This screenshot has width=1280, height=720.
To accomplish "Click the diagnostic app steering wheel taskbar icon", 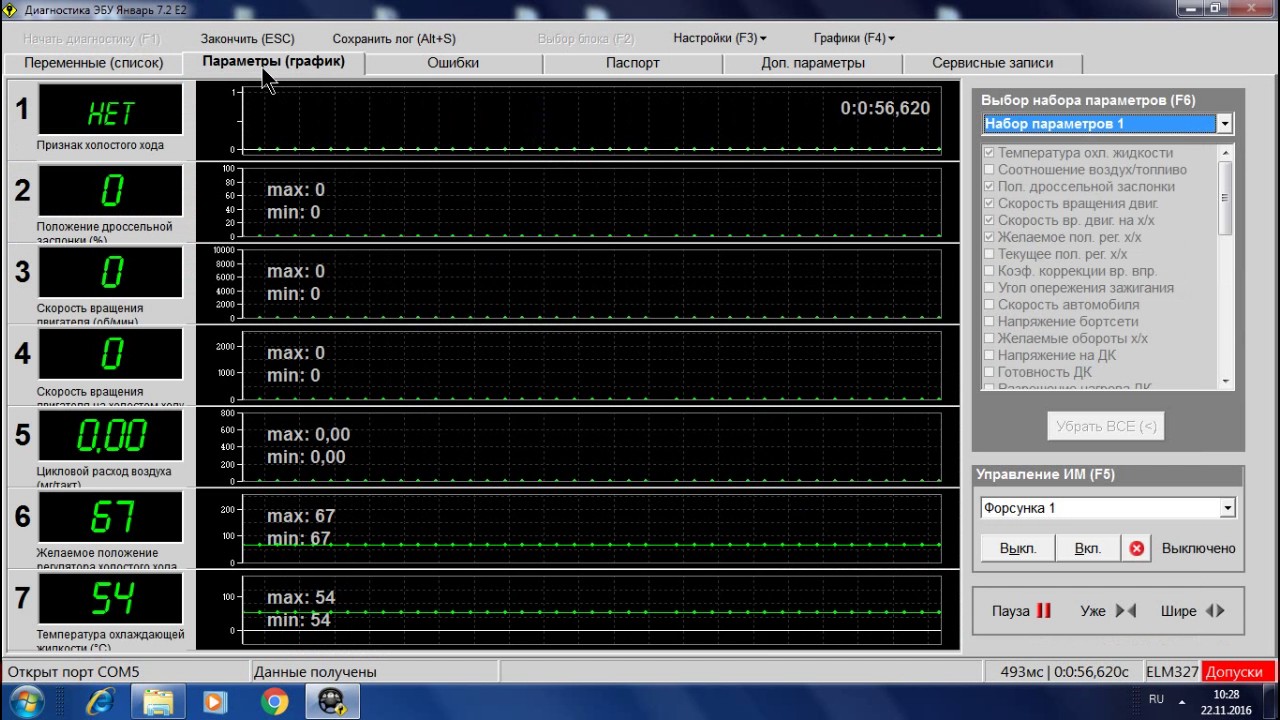I will click(x=332, y=702).
